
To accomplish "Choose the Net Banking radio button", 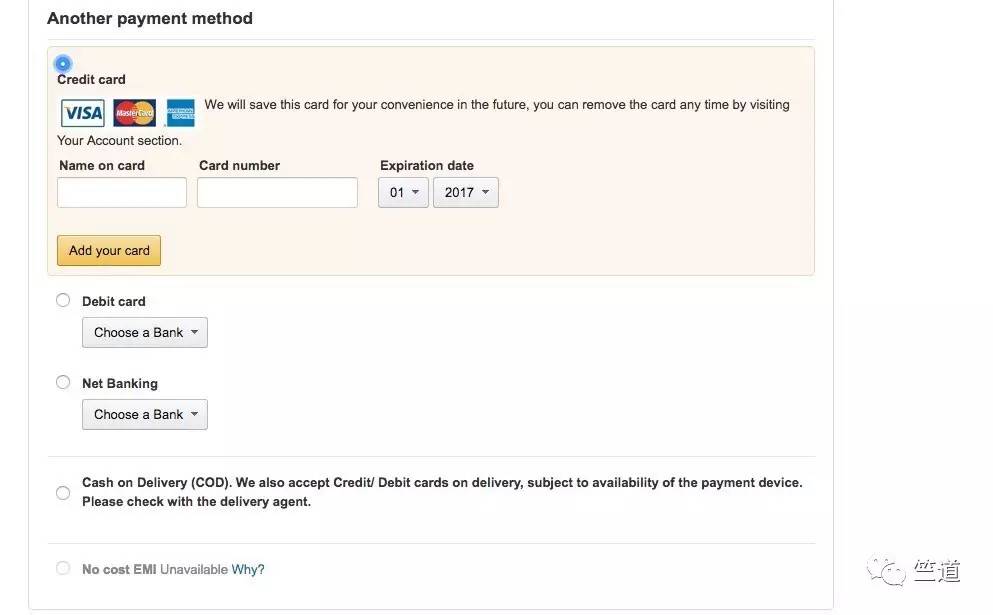I will coord(63,382).
